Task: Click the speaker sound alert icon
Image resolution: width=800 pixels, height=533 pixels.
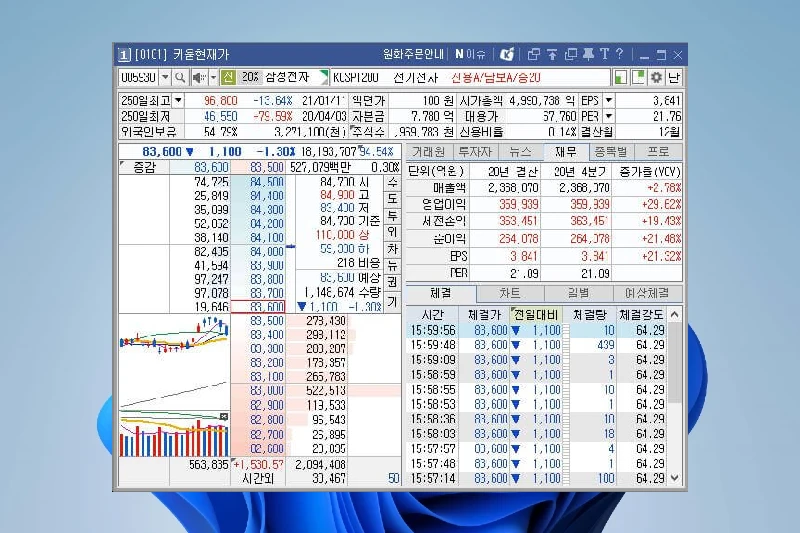Action: click(199, 77)
